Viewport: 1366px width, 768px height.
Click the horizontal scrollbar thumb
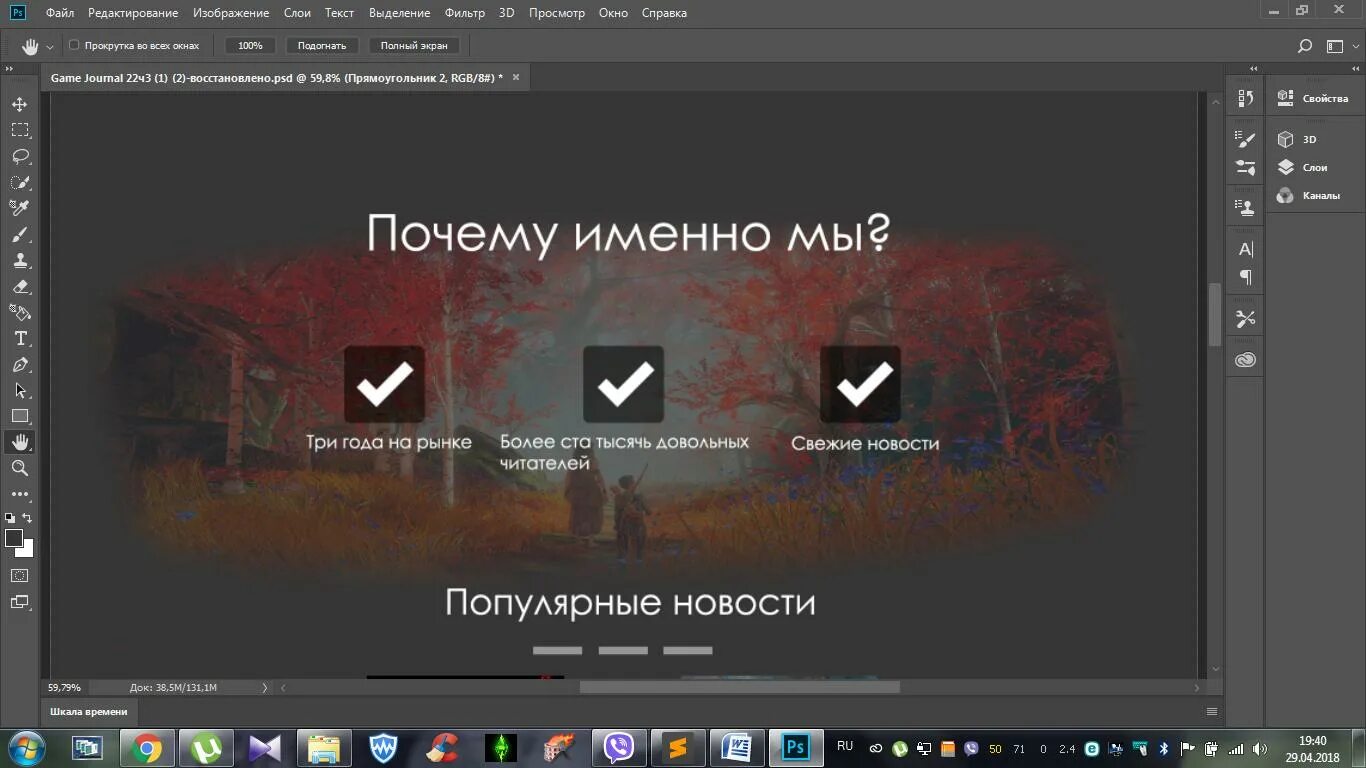(739, 687)
